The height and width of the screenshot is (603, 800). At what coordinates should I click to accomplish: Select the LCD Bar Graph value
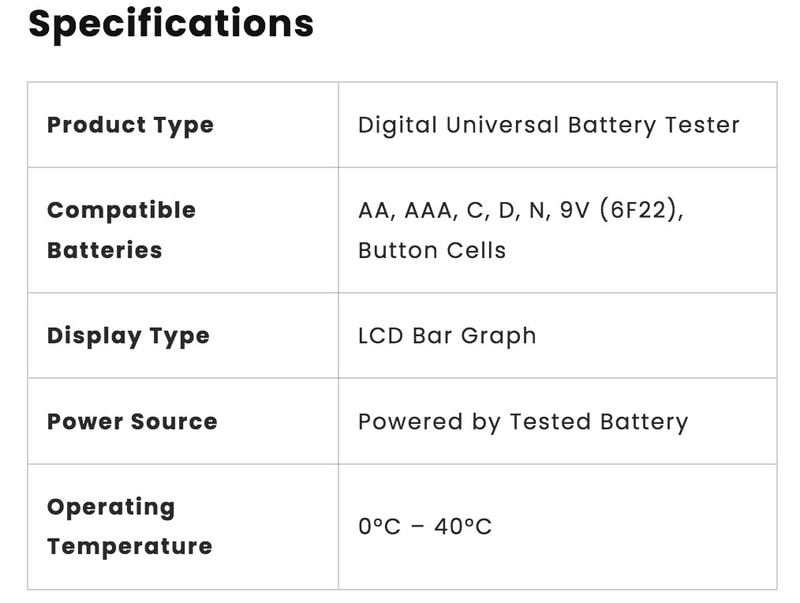447,335
